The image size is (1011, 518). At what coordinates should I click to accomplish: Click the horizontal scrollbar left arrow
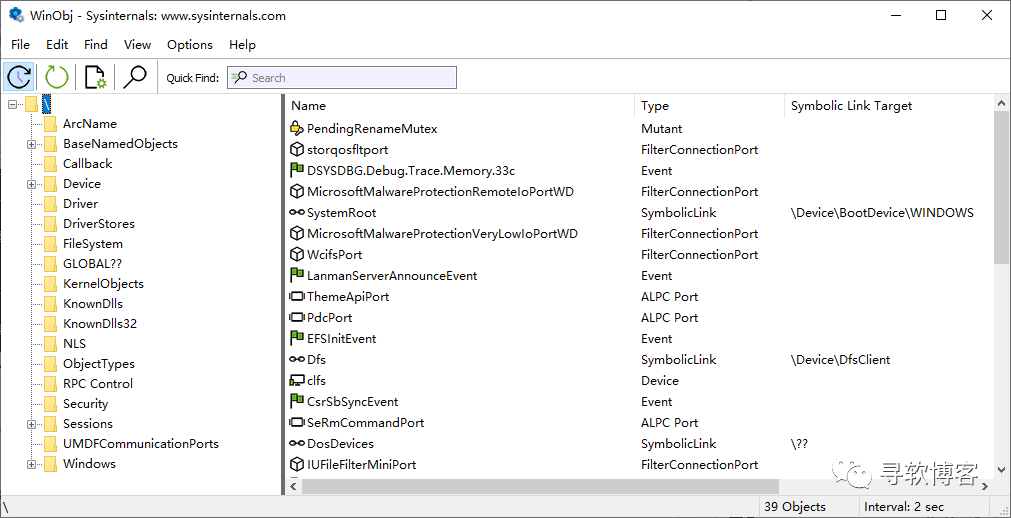click(293, 486)
